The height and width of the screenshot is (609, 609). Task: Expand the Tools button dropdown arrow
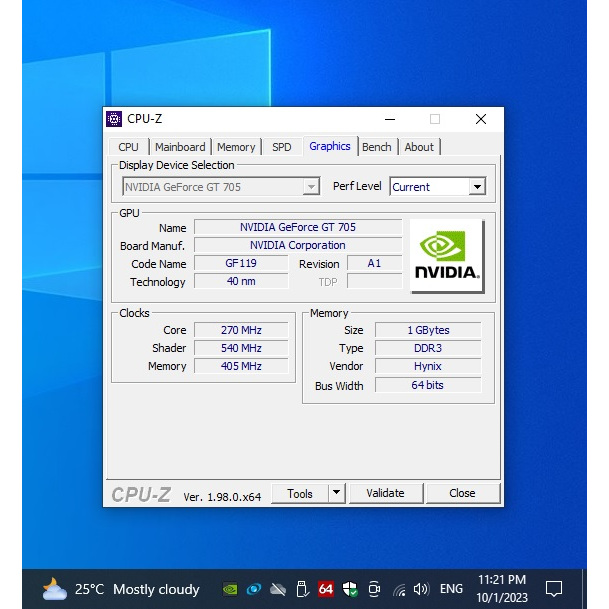click(x=336, y=493)
